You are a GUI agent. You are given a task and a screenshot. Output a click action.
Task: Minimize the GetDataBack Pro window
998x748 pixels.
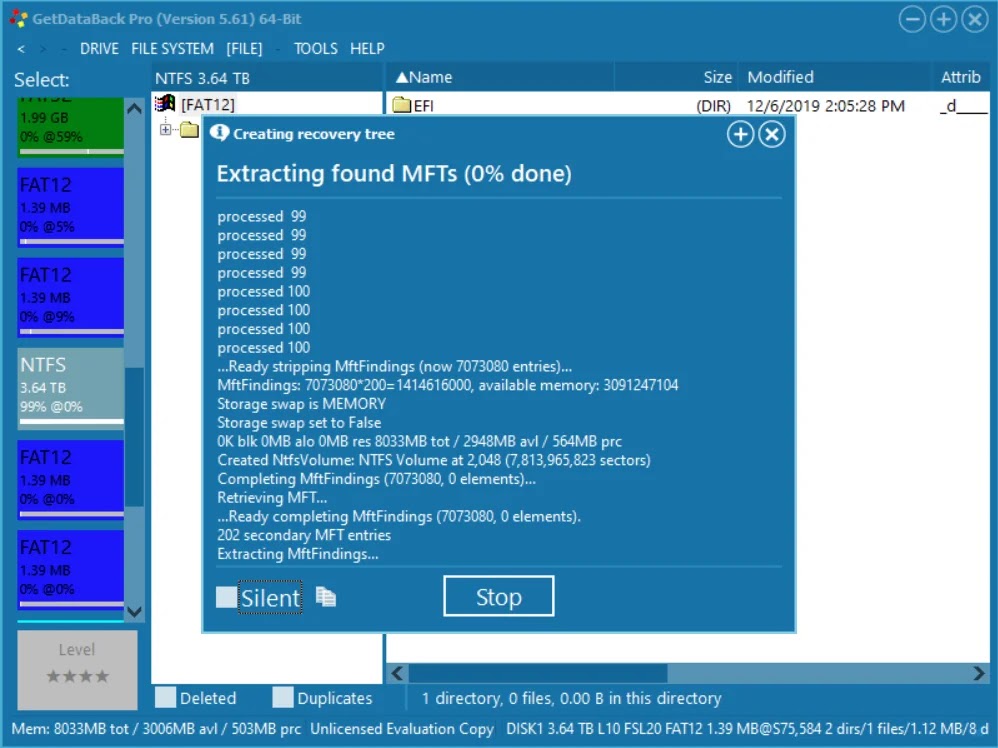[912, 19]
